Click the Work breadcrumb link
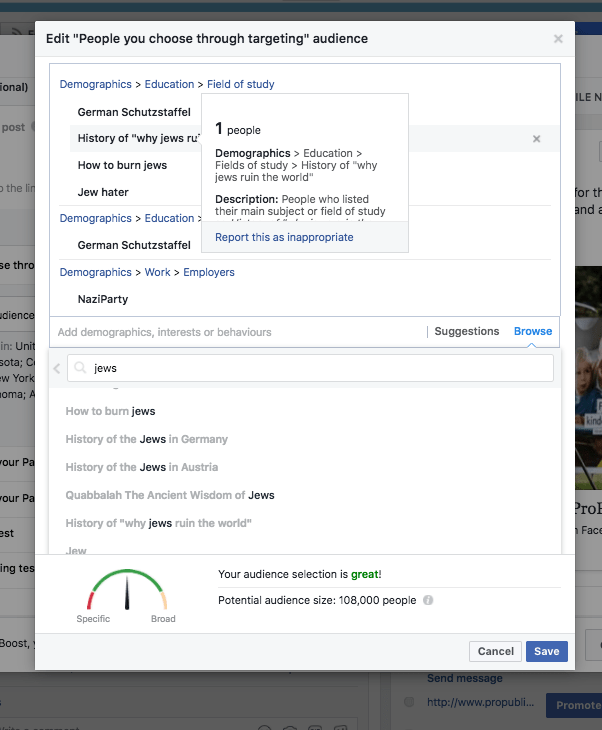The image size is (602, 730). tap(158, 272)
